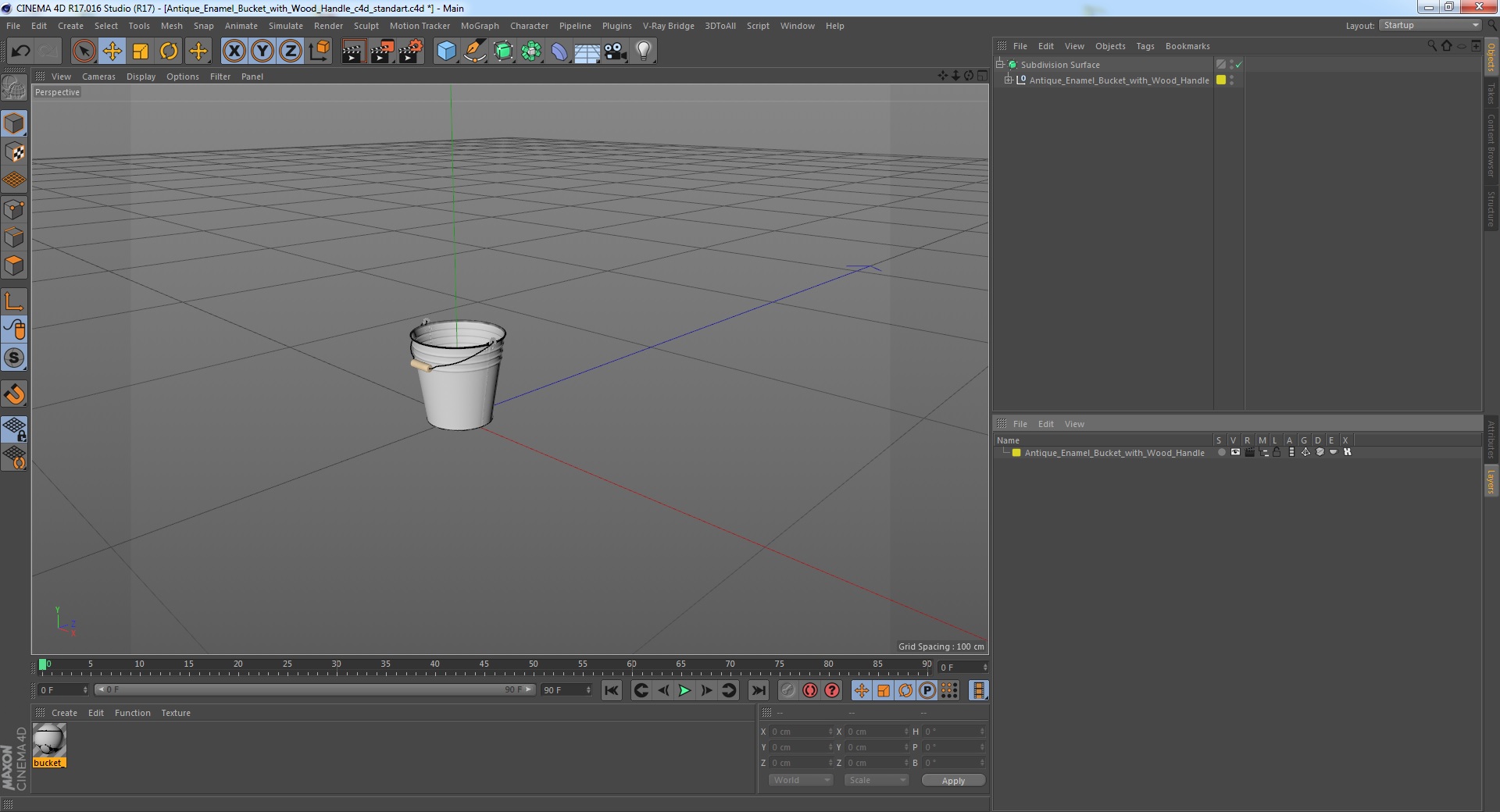
Task: Open the Simulate menu
Action: (286, 26)
